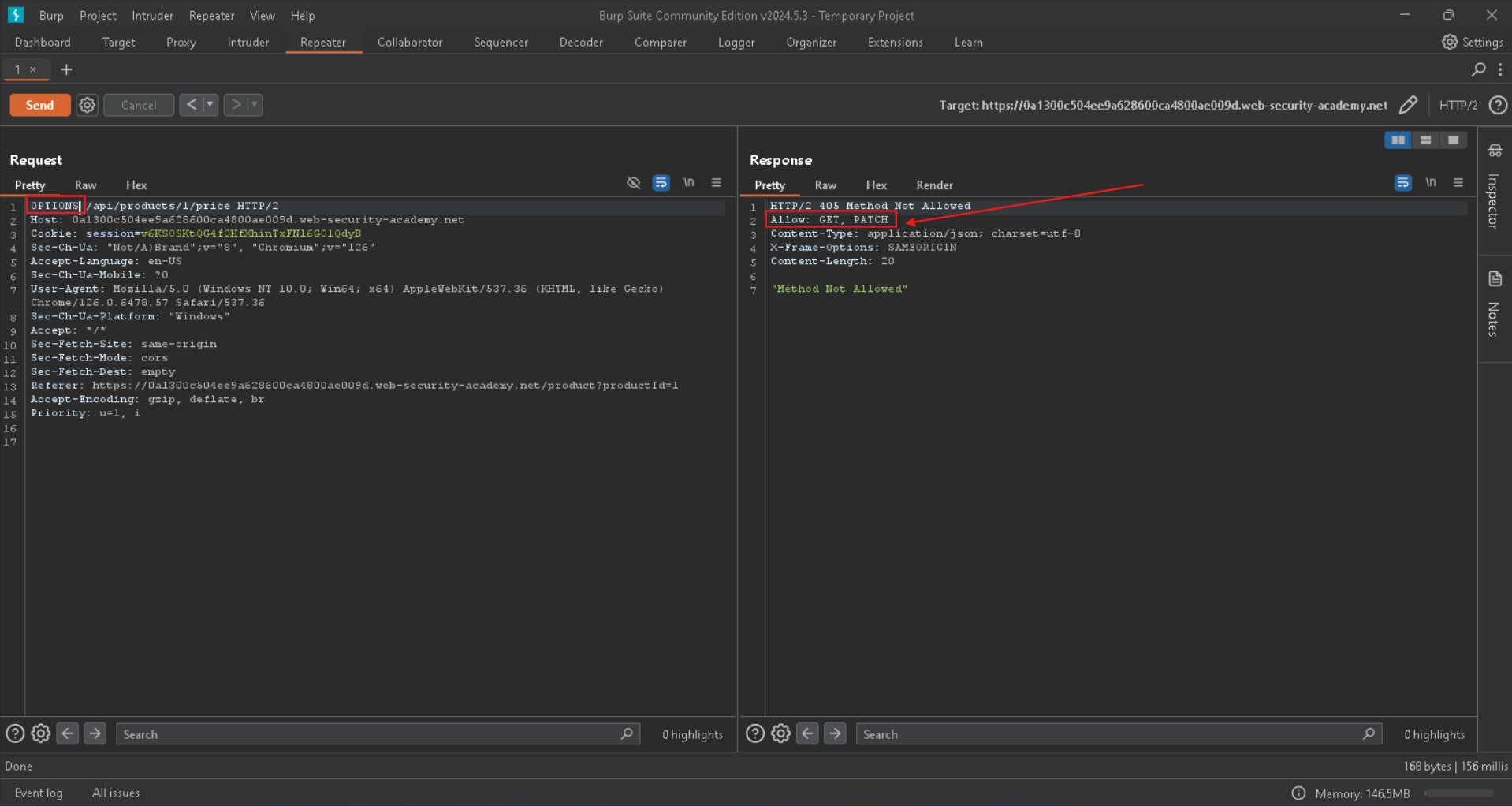This screenshot has height=806, width=1512.
Task: Open the Render response tab
Action: [x=934, y=185]
